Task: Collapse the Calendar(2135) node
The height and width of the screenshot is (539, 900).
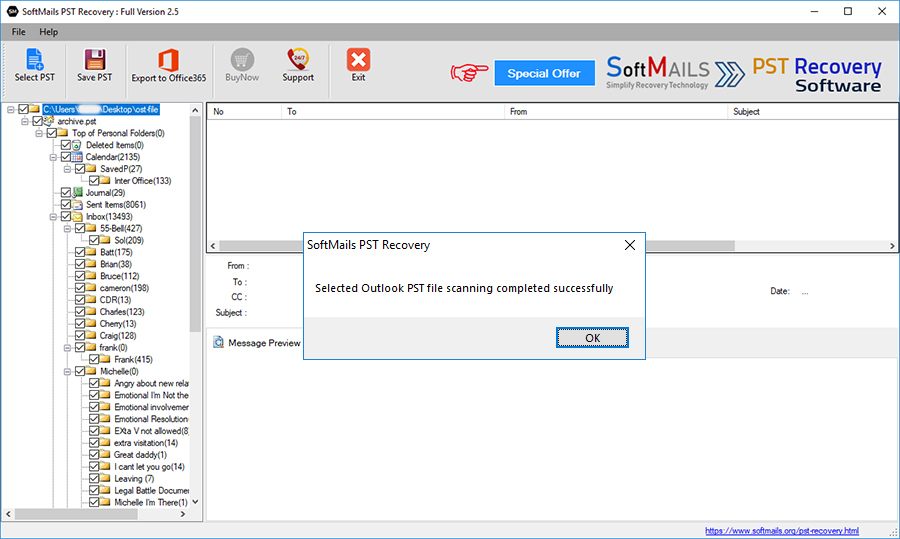Action: (53, 157)
